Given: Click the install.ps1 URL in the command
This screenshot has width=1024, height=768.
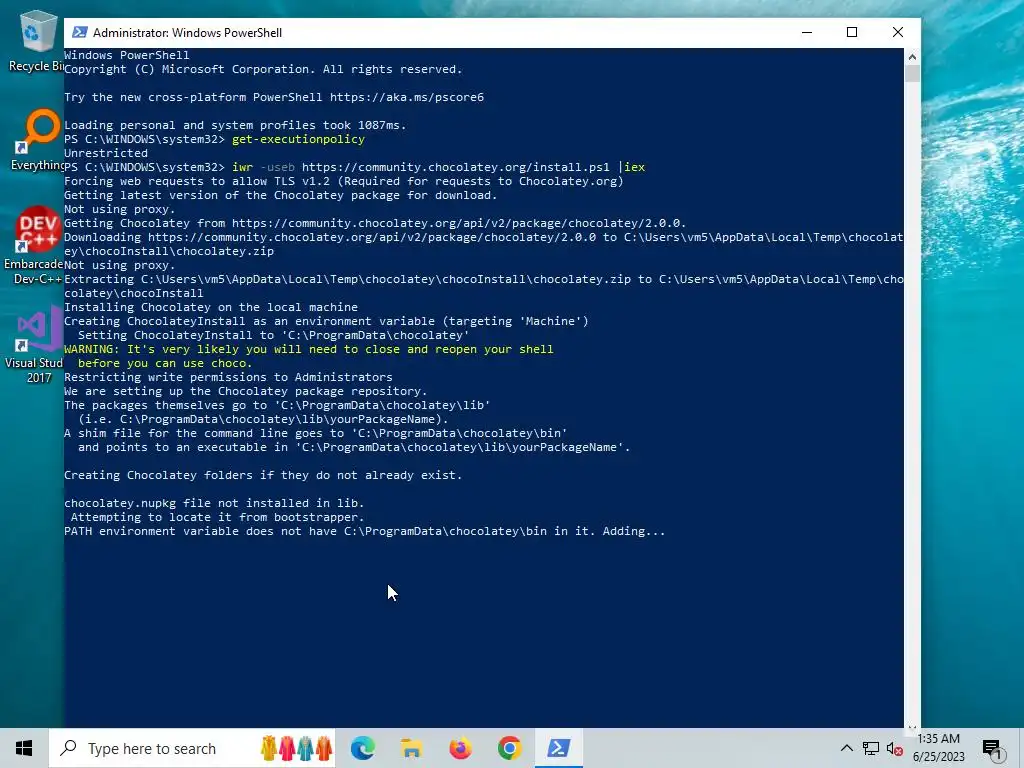Looking at the screenshot, I should tap(456, 167).
